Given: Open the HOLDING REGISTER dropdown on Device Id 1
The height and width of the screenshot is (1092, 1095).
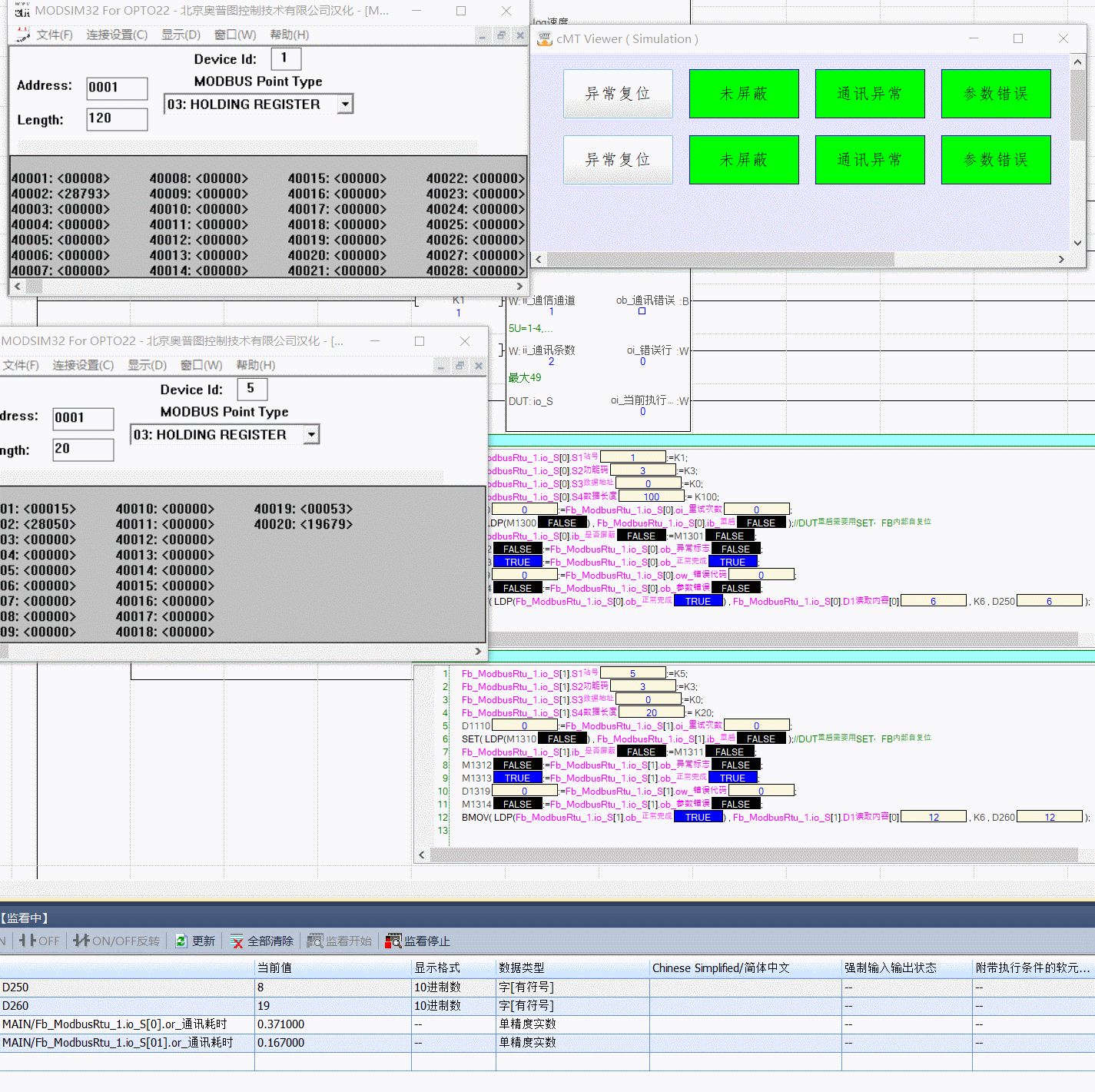Looking at the screenshot, I should tap(346, 104).
